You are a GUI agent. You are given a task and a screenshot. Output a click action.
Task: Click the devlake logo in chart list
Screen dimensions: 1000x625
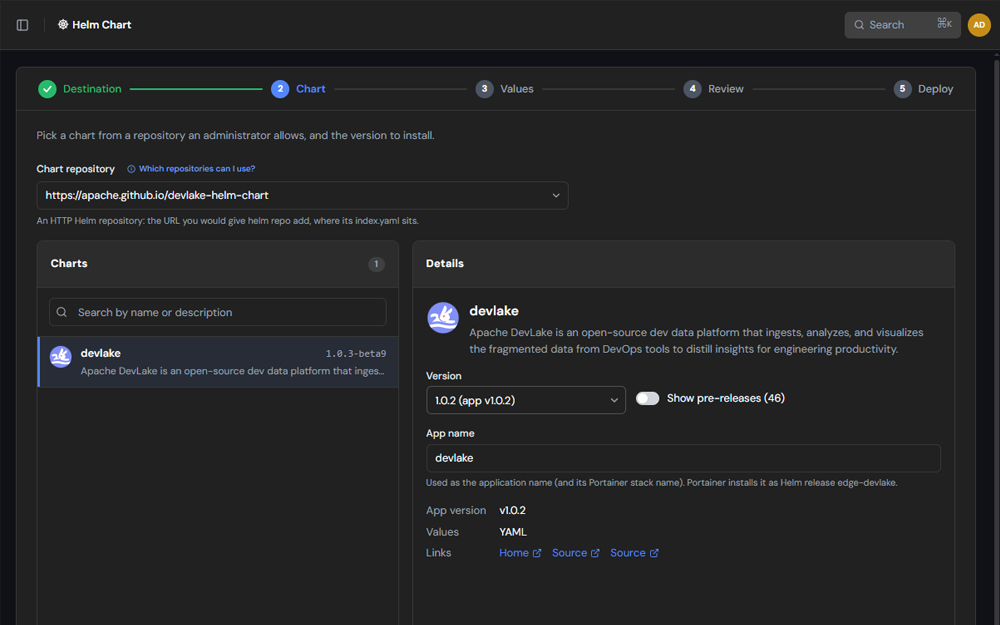61,357
